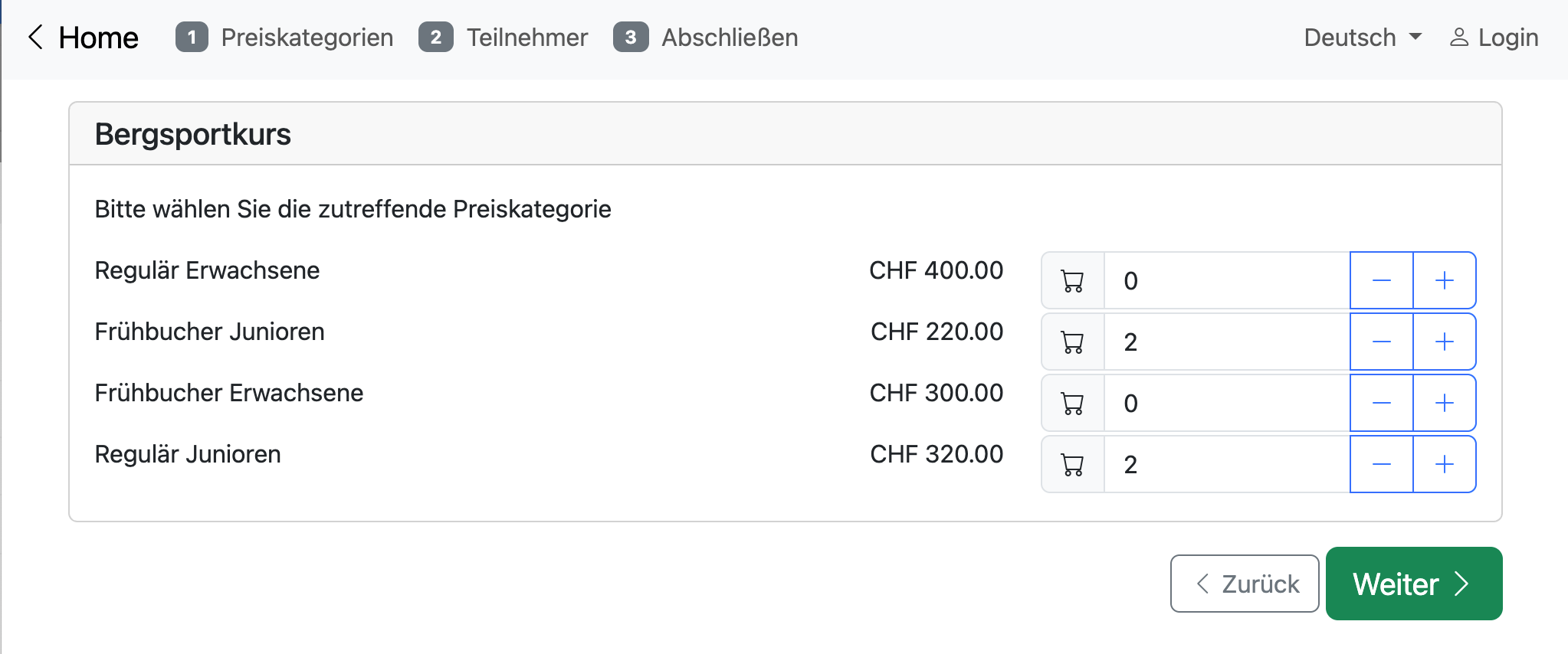Go to Preiskategorien step

pyautogui.click(x=284, y=38)
